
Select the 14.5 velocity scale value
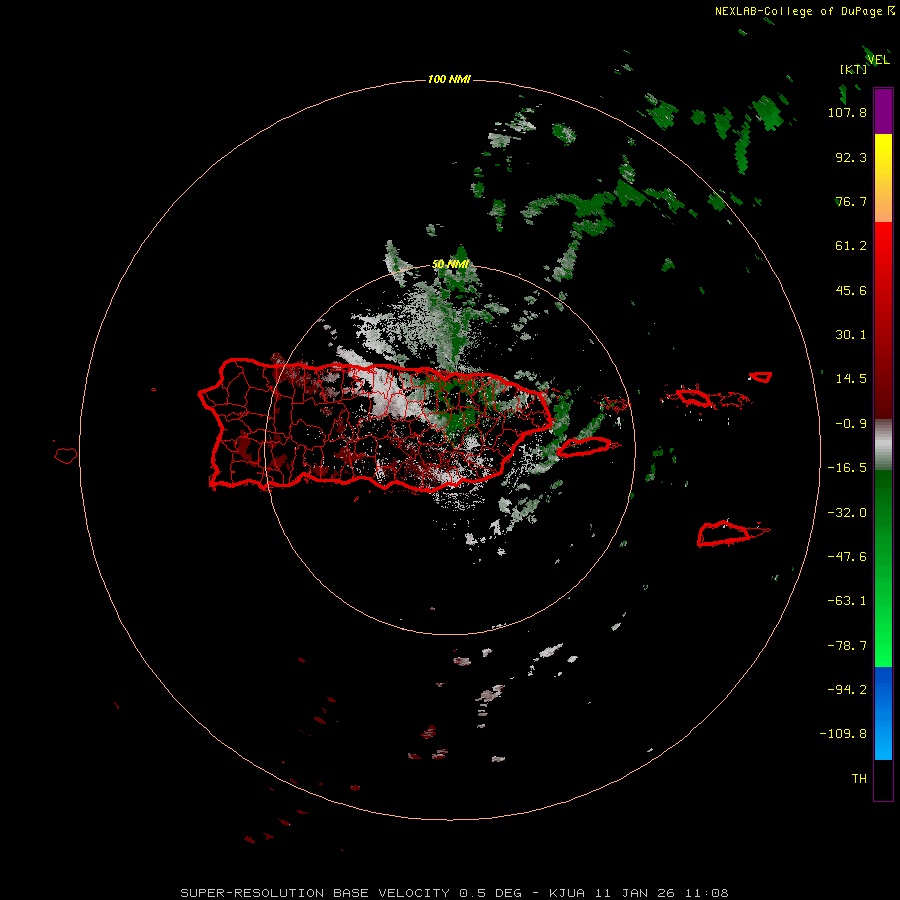coord(851,379)
